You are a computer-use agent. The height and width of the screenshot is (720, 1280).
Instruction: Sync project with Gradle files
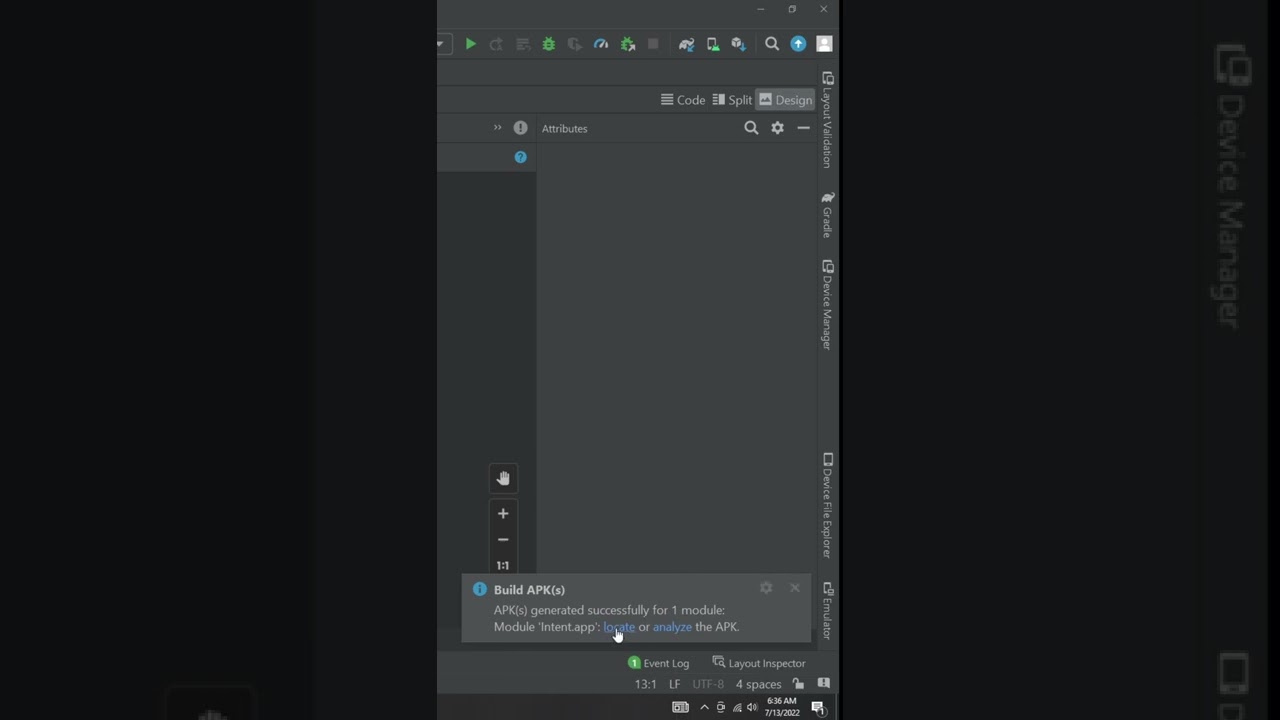tap(686, 44)
